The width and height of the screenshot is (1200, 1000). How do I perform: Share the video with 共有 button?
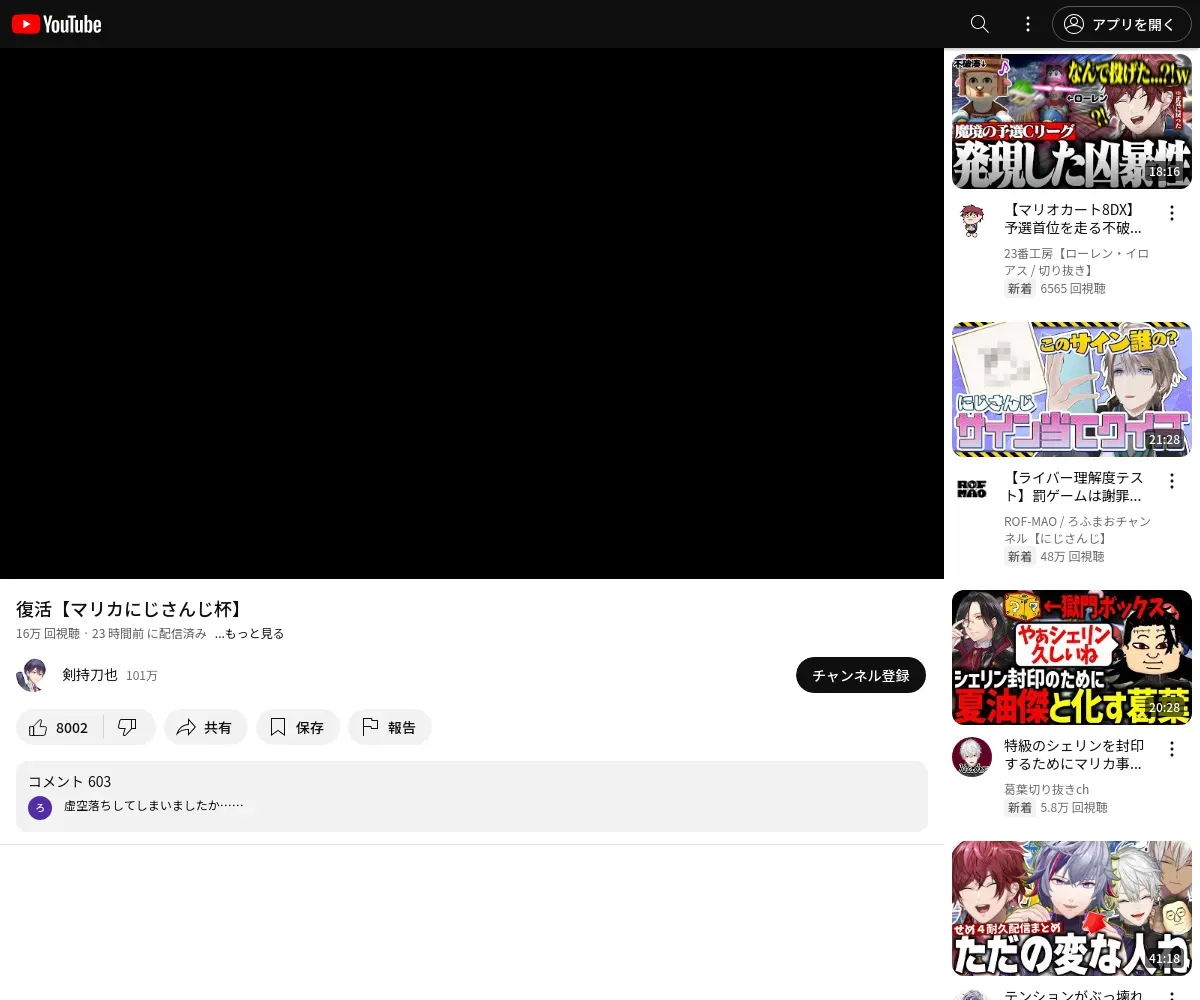coord(205,727)
